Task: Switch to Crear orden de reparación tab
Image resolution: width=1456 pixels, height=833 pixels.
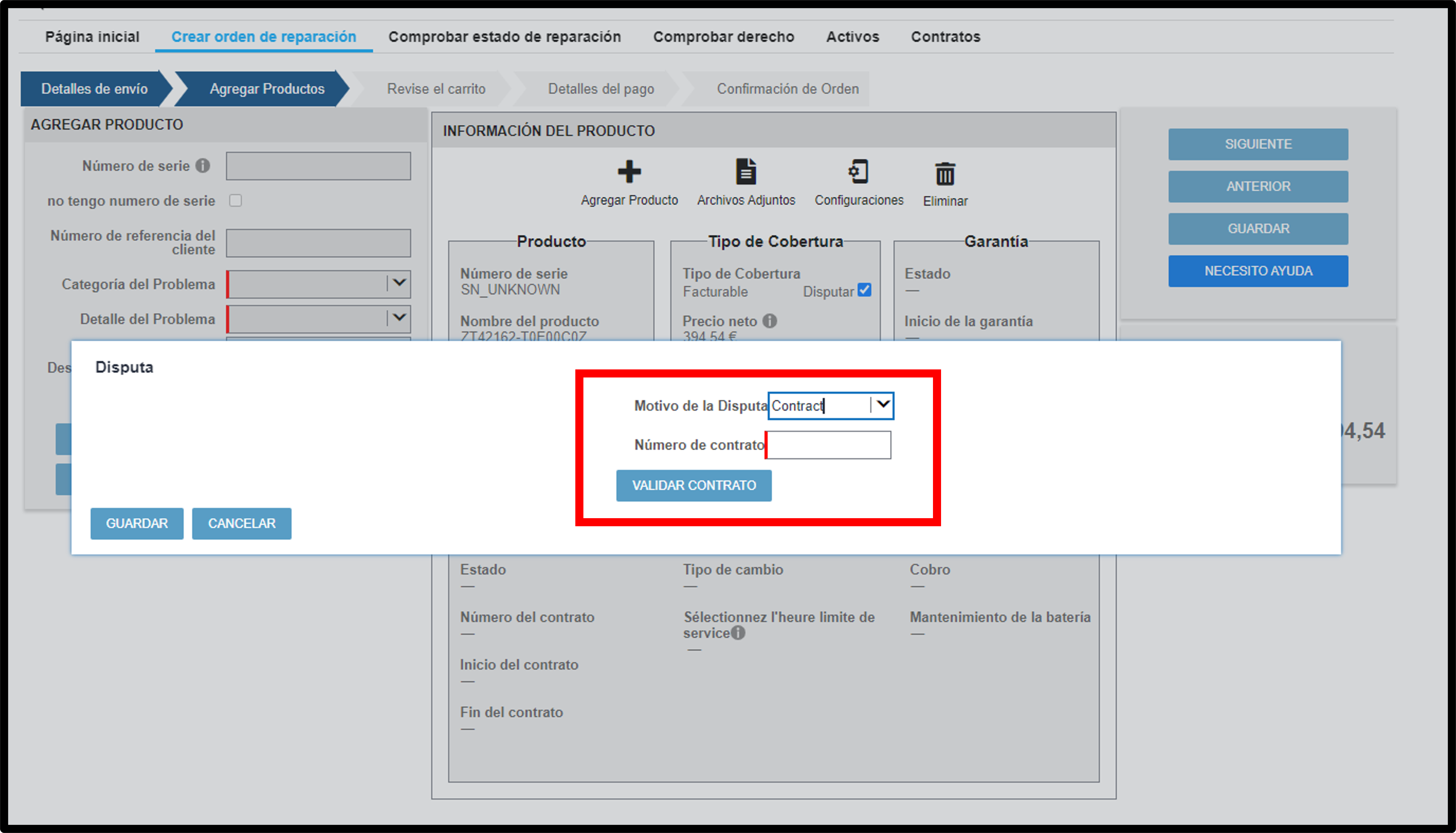Action: (264, 37)
